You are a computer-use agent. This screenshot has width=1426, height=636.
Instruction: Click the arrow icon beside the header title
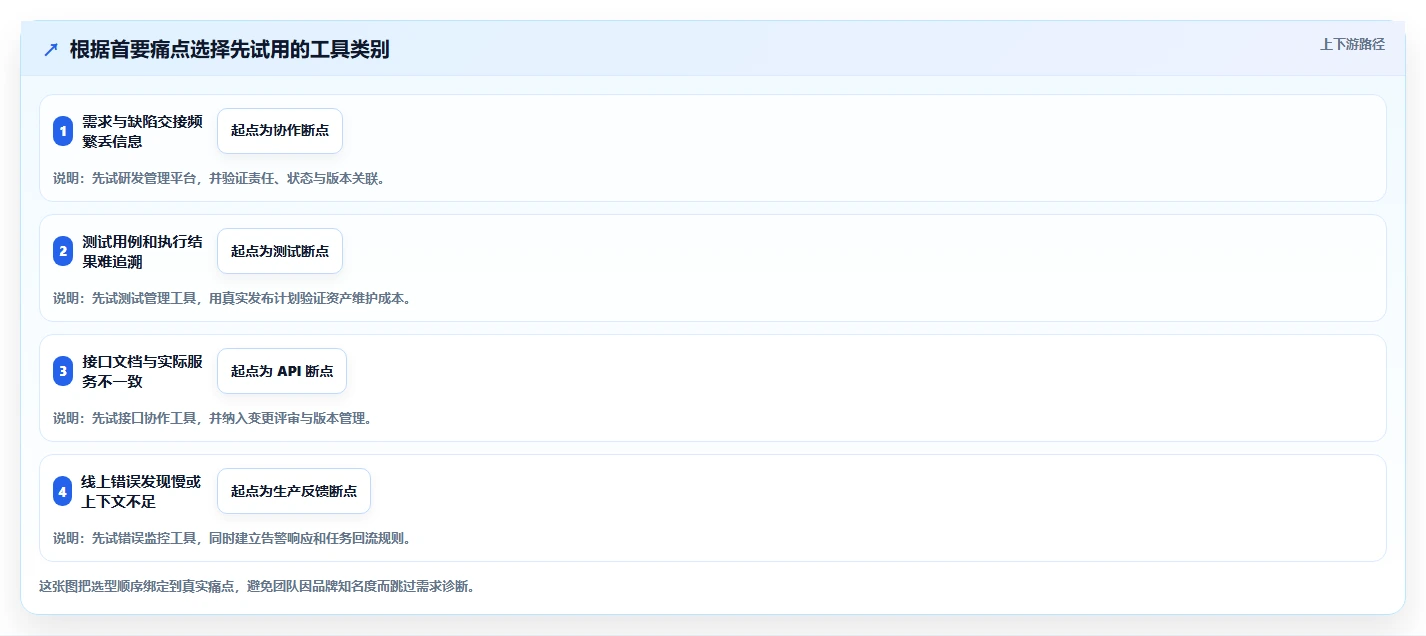tap(51, 50)
